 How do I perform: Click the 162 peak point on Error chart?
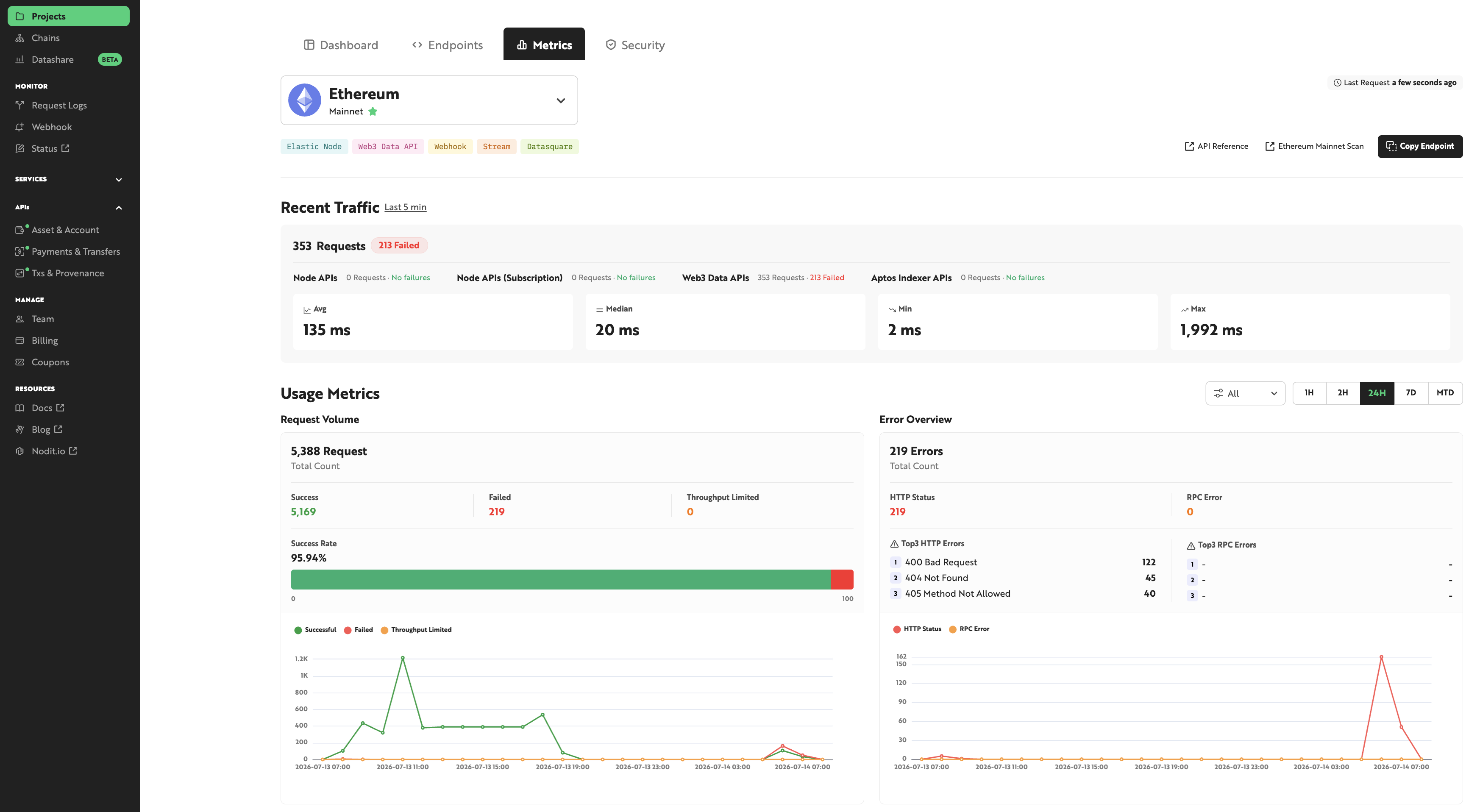click(x=1381, y=657)
